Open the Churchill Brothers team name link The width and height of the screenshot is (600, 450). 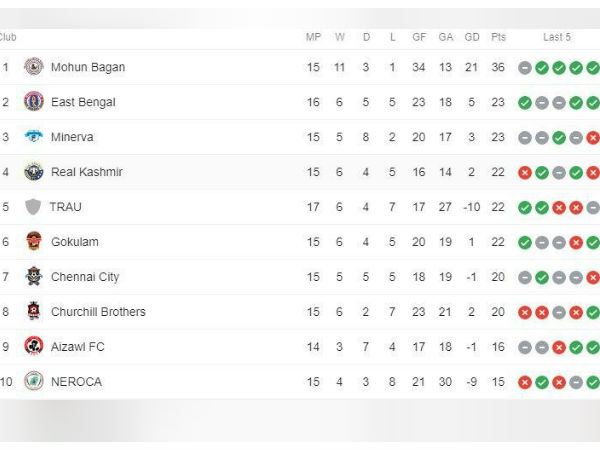98,311
